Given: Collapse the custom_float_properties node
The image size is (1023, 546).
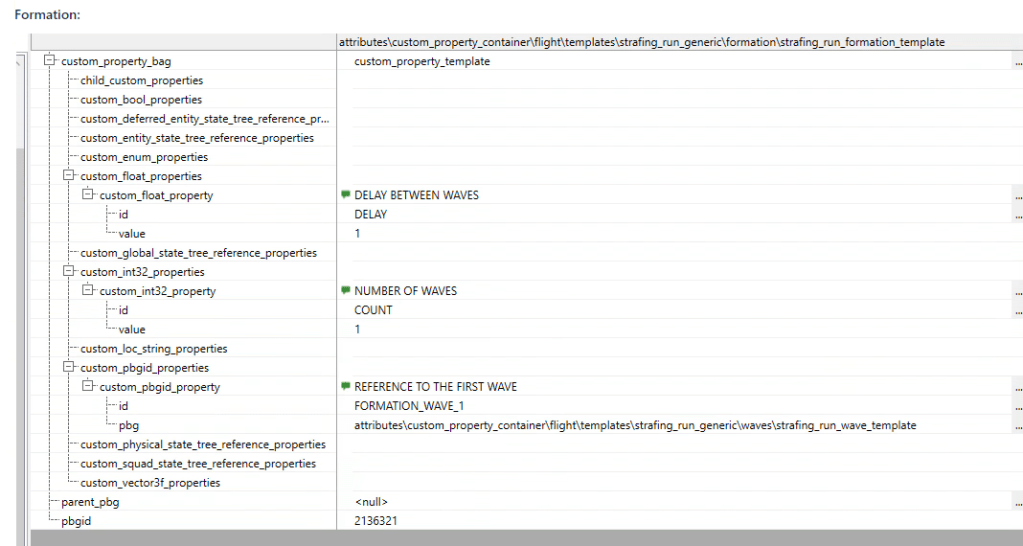Looking at the screenshot, I should coord(68,176).
